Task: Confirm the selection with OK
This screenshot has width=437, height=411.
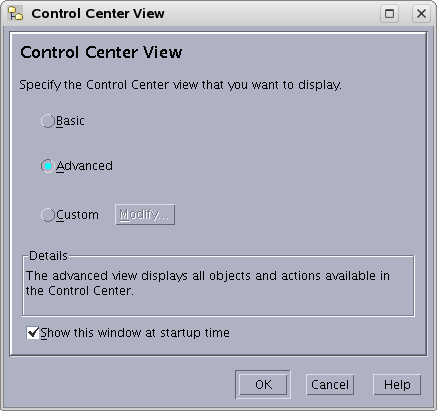Action: click(x=263, y=385)
